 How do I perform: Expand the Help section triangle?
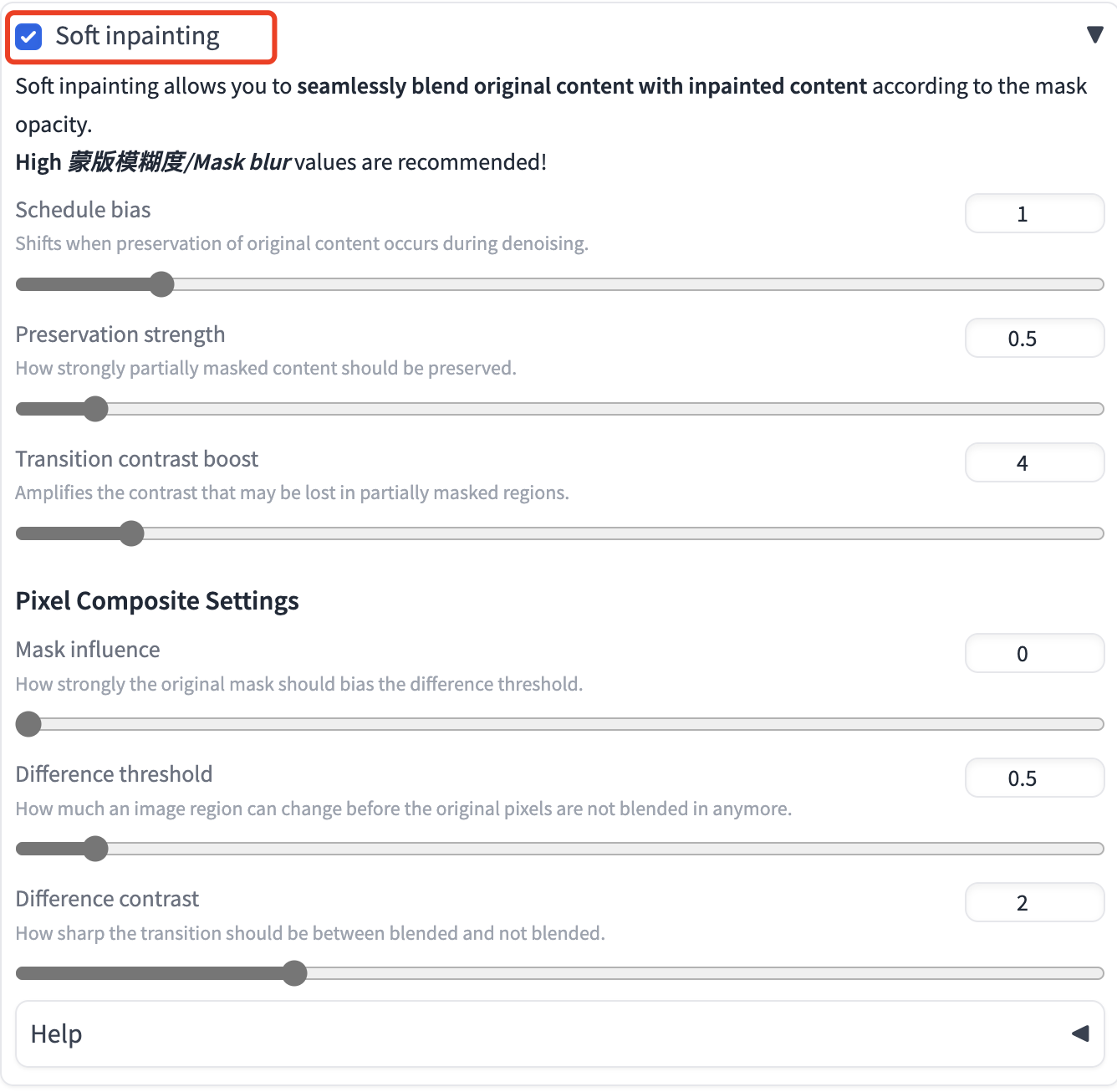pyautogui.click(x=1080, y=1033)
